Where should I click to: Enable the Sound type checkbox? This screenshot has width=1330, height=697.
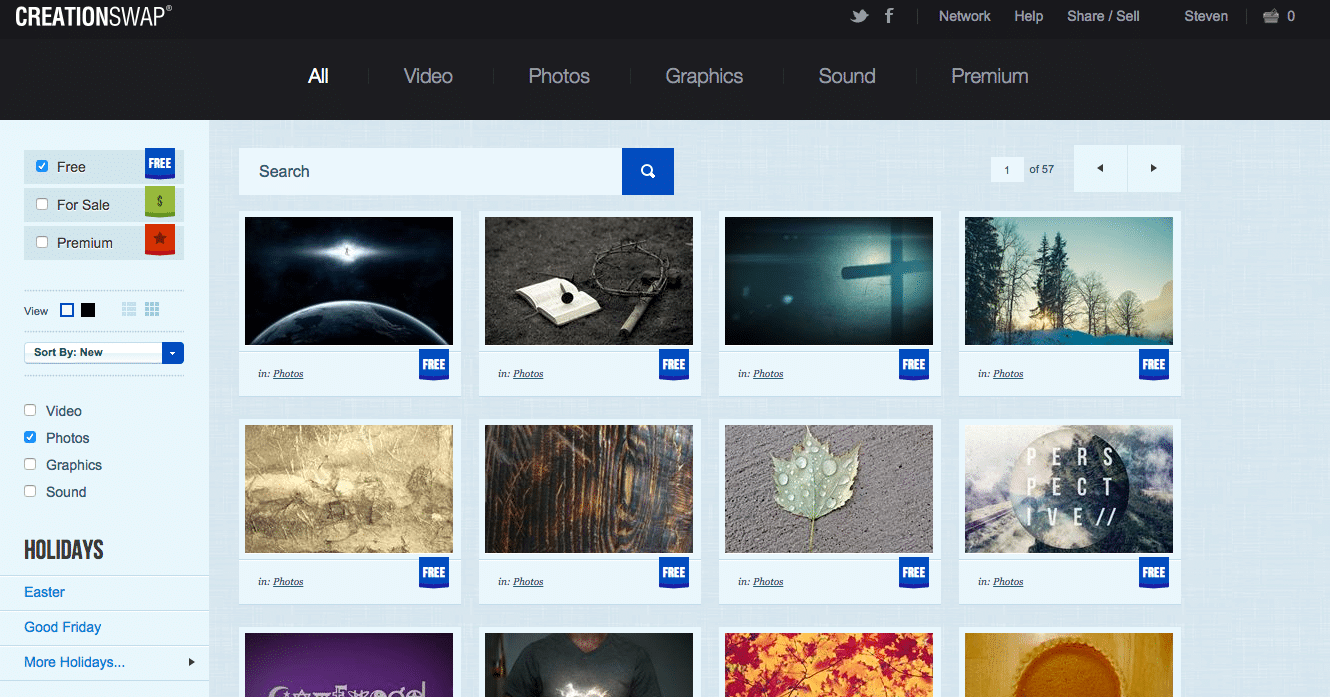tap(30, 491)
